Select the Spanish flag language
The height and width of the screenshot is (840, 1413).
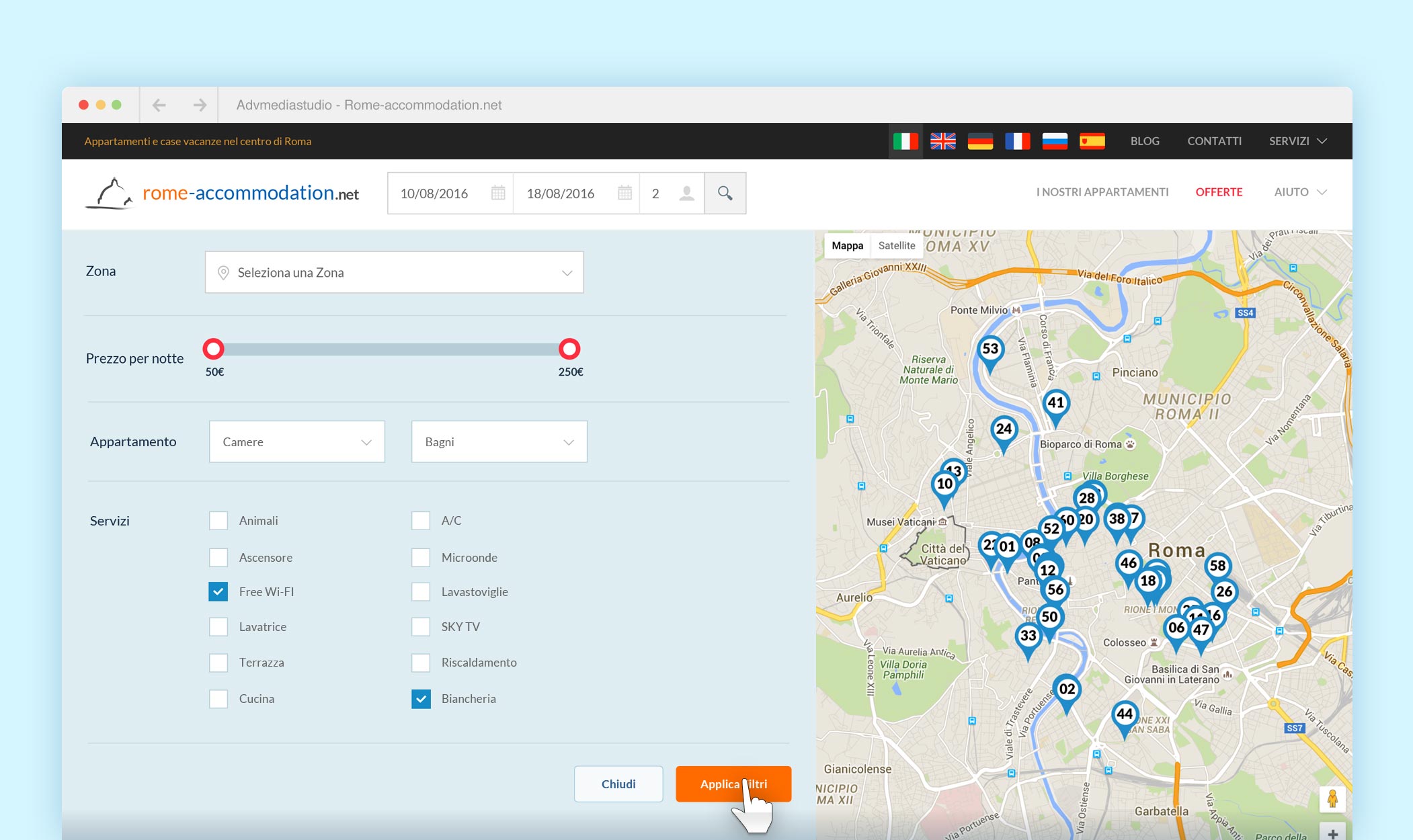click(1092, 141)
